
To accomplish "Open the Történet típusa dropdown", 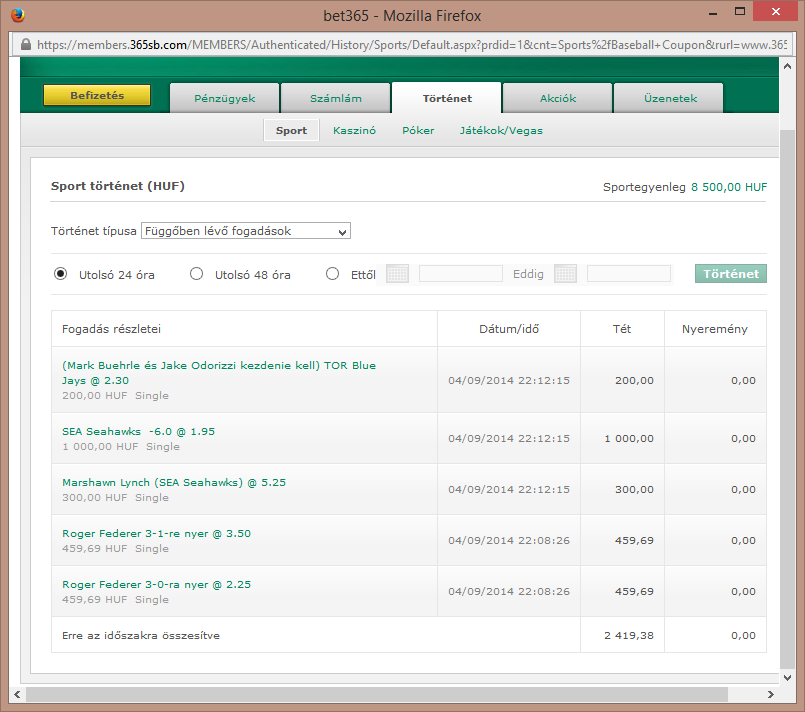I will [246, 231].
